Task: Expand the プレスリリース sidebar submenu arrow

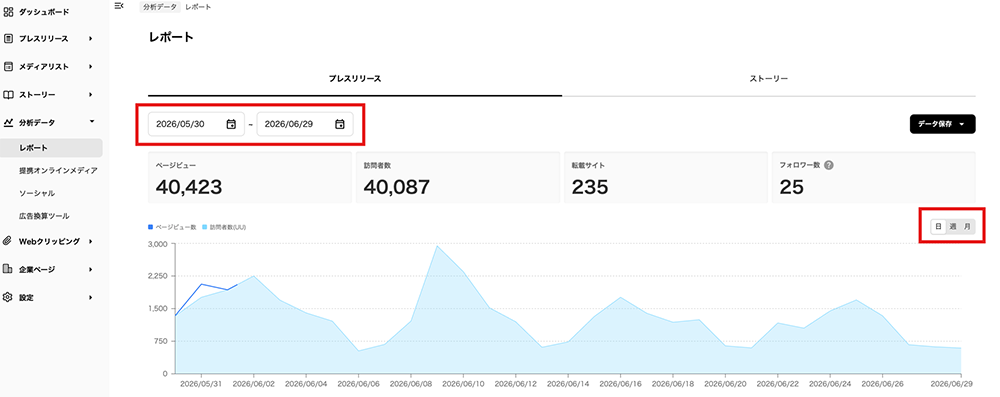Action: coord(91,38)
